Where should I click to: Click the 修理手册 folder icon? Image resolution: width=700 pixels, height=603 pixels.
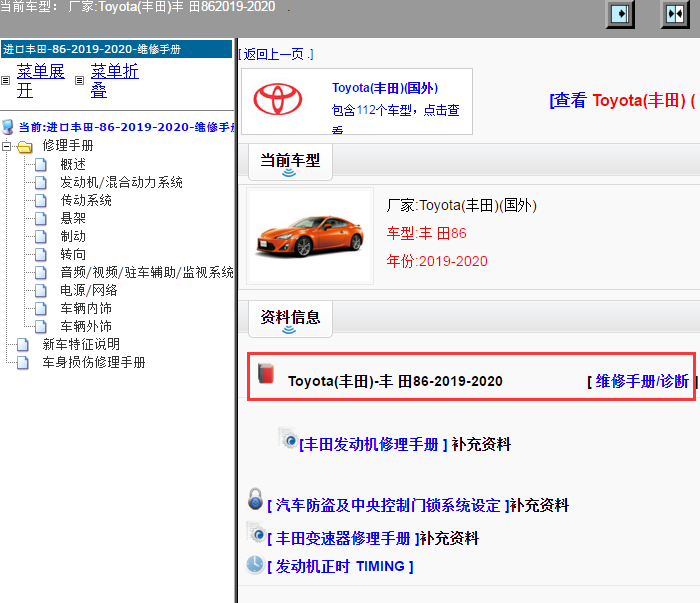click(x=25, y=146)
